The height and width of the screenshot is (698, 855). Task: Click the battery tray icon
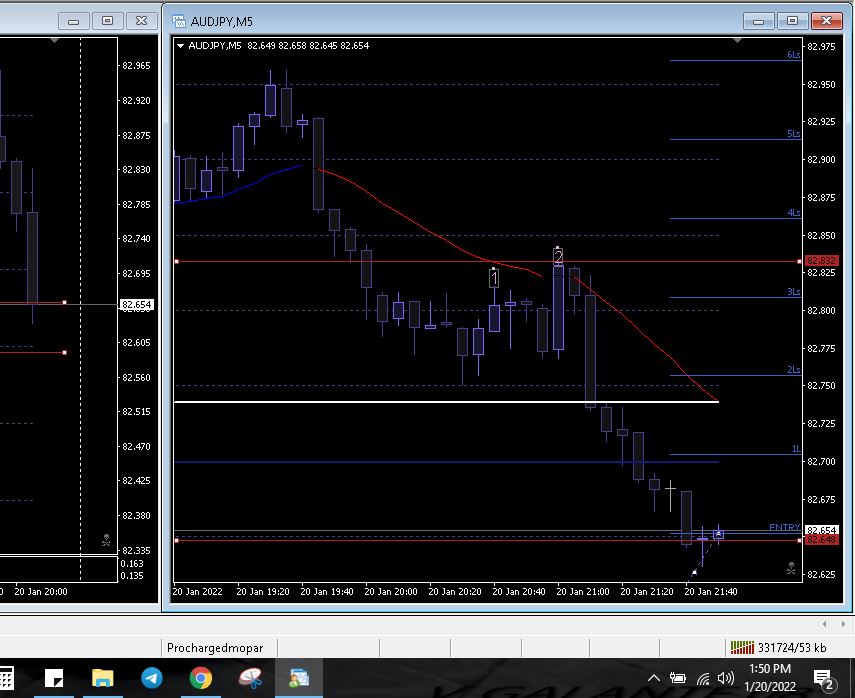pos(678,678)
